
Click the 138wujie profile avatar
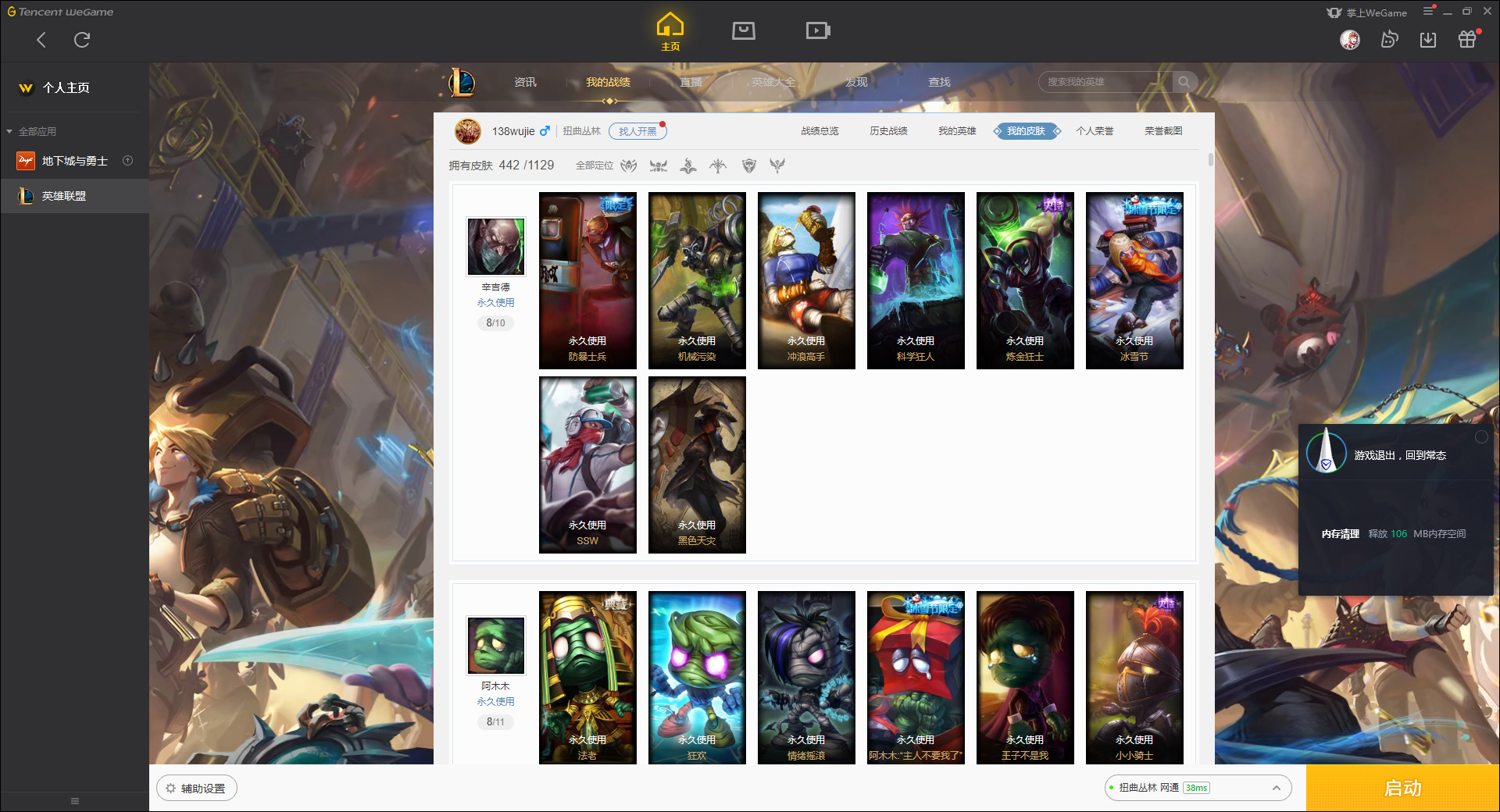[x=468, y=131]
